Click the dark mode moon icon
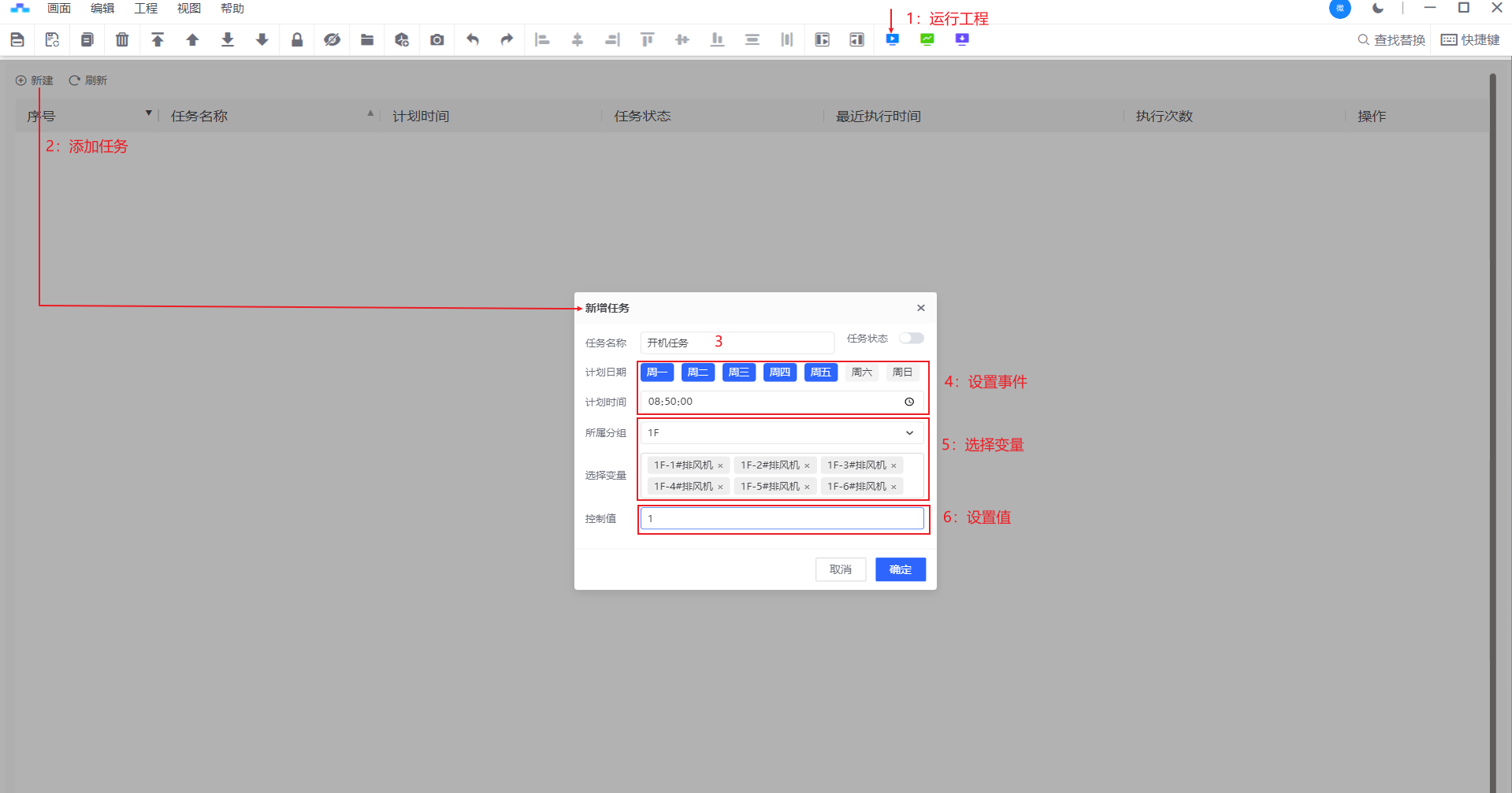The image size is (1512, 793). [1378, 9]
